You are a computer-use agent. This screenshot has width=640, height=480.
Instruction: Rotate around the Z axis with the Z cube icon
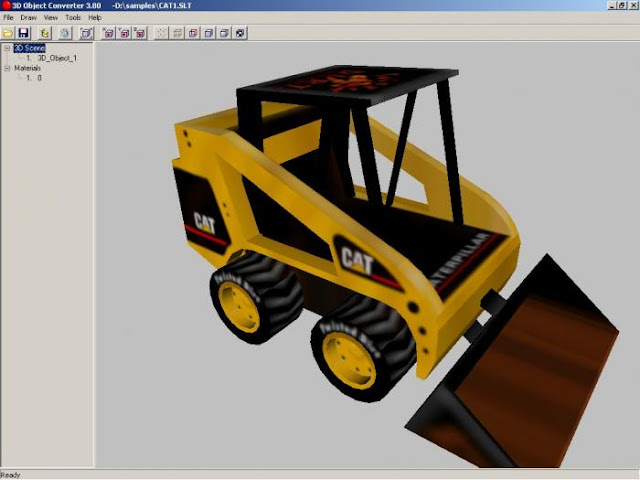(140, 33)
